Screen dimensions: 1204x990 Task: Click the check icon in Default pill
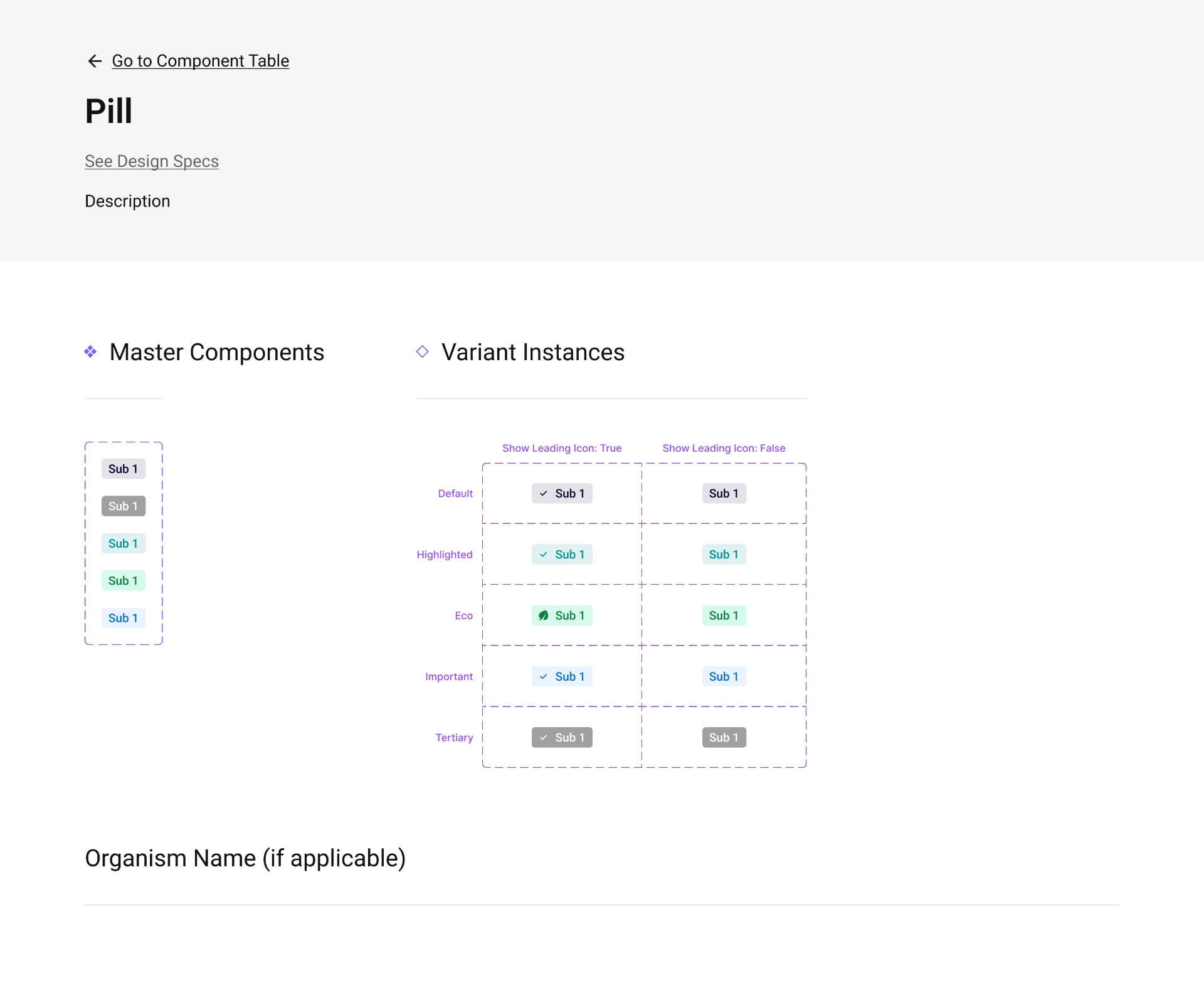544,494
